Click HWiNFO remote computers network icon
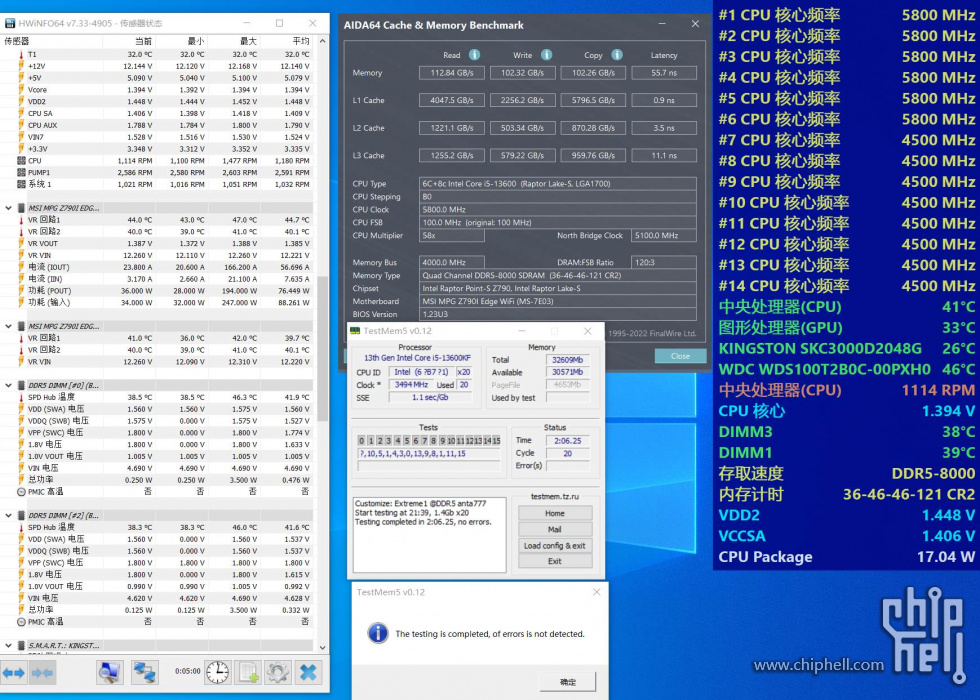This screenshot has width=980, height=700. pyautogui.click(x=144, y=672)
